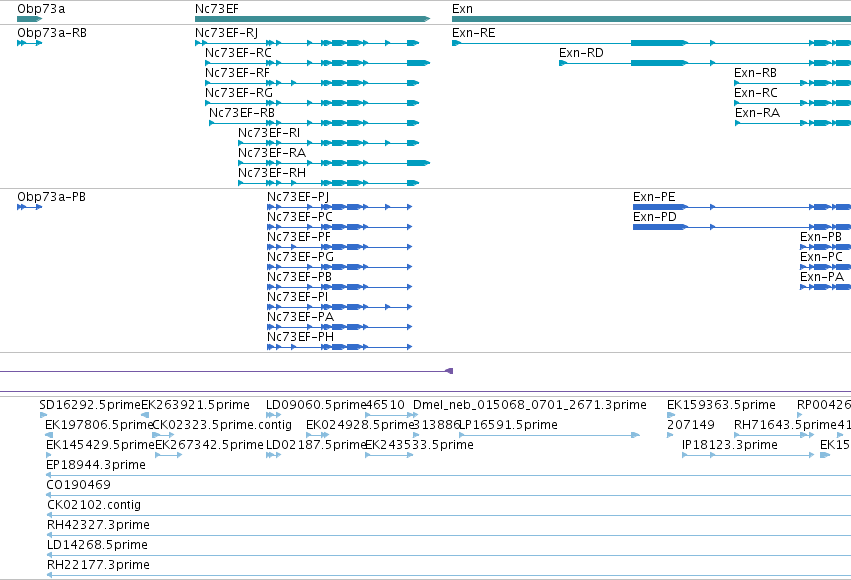The image size is (851, 580).
Task: Select the large exon block of Exn-RD
Action: (x=659, y=63)
